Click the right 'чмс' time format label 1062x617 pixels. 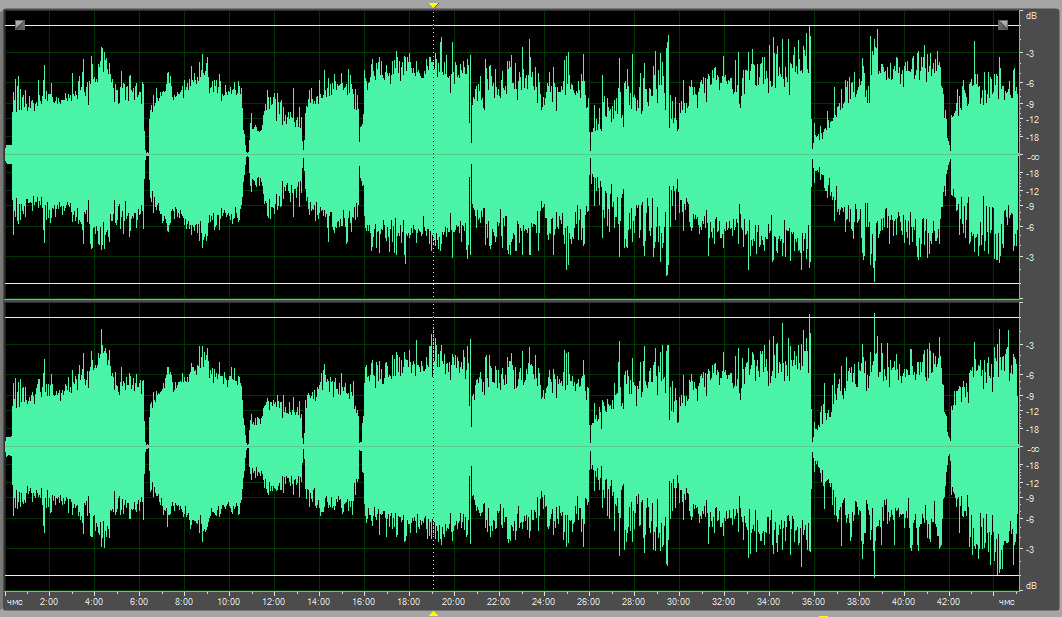point(1008,602)
